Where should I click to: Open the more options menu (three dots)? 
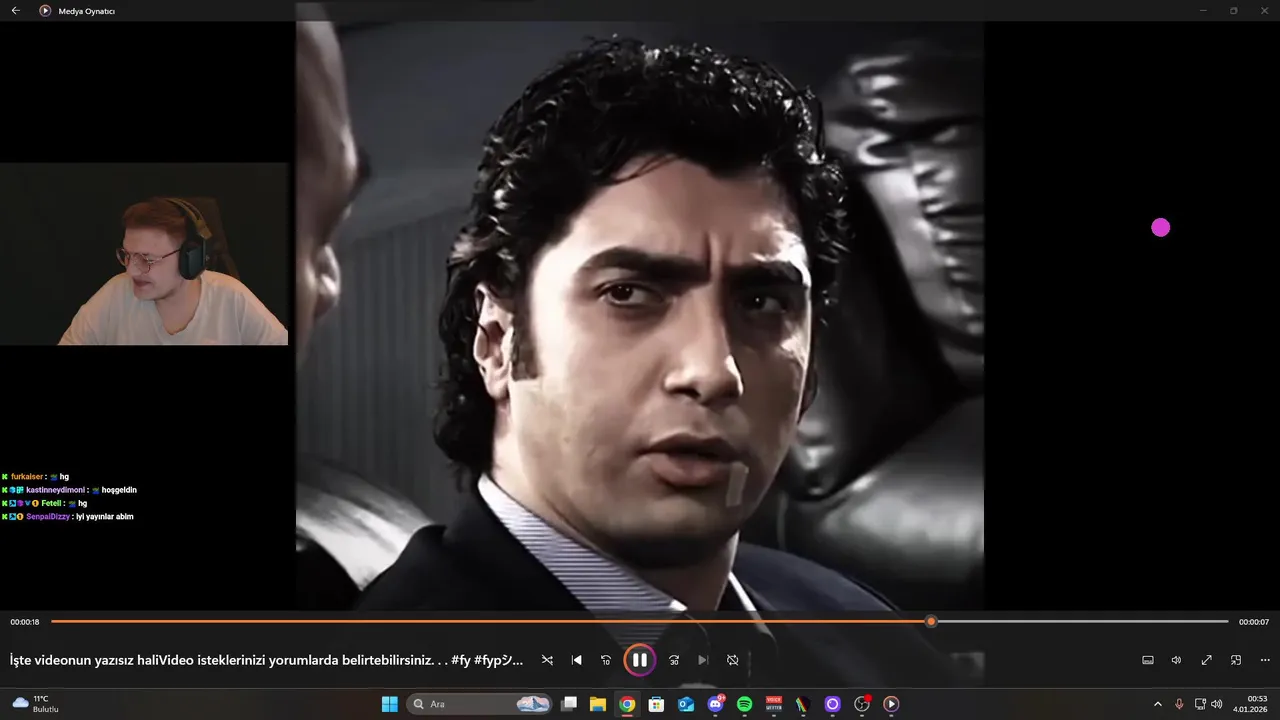point(1265,660)
